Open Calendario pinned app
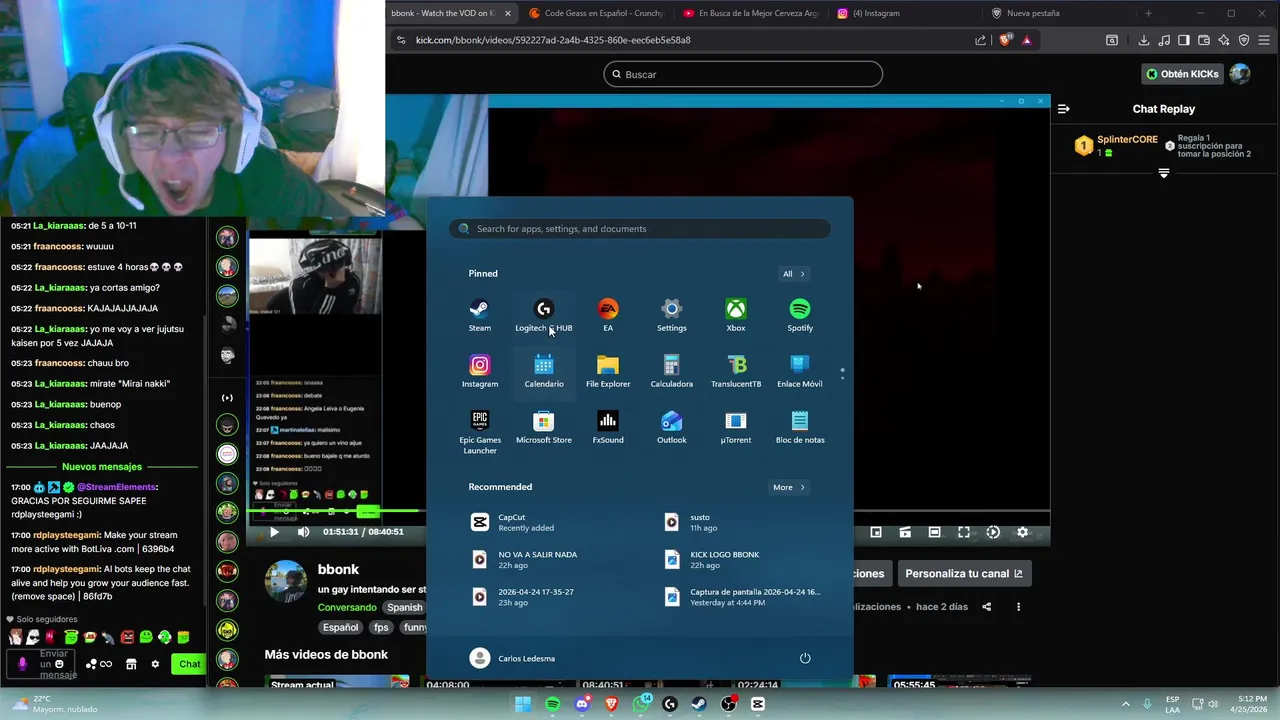 pyautogui.click(x=544, y=371)
